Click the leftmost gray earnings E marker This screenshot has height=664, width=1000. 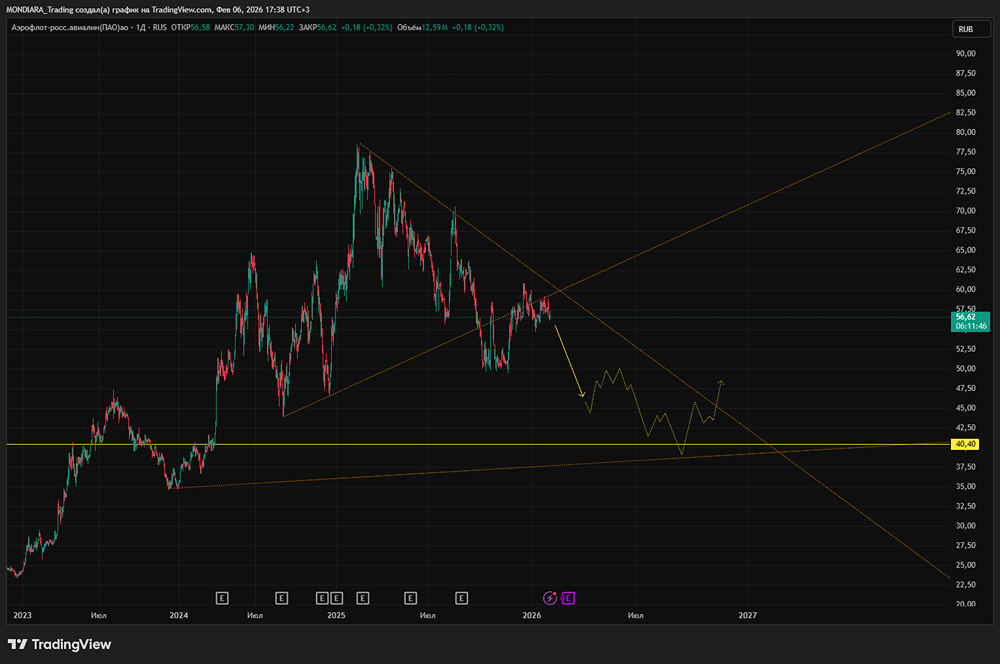click(x=222, y=598)
